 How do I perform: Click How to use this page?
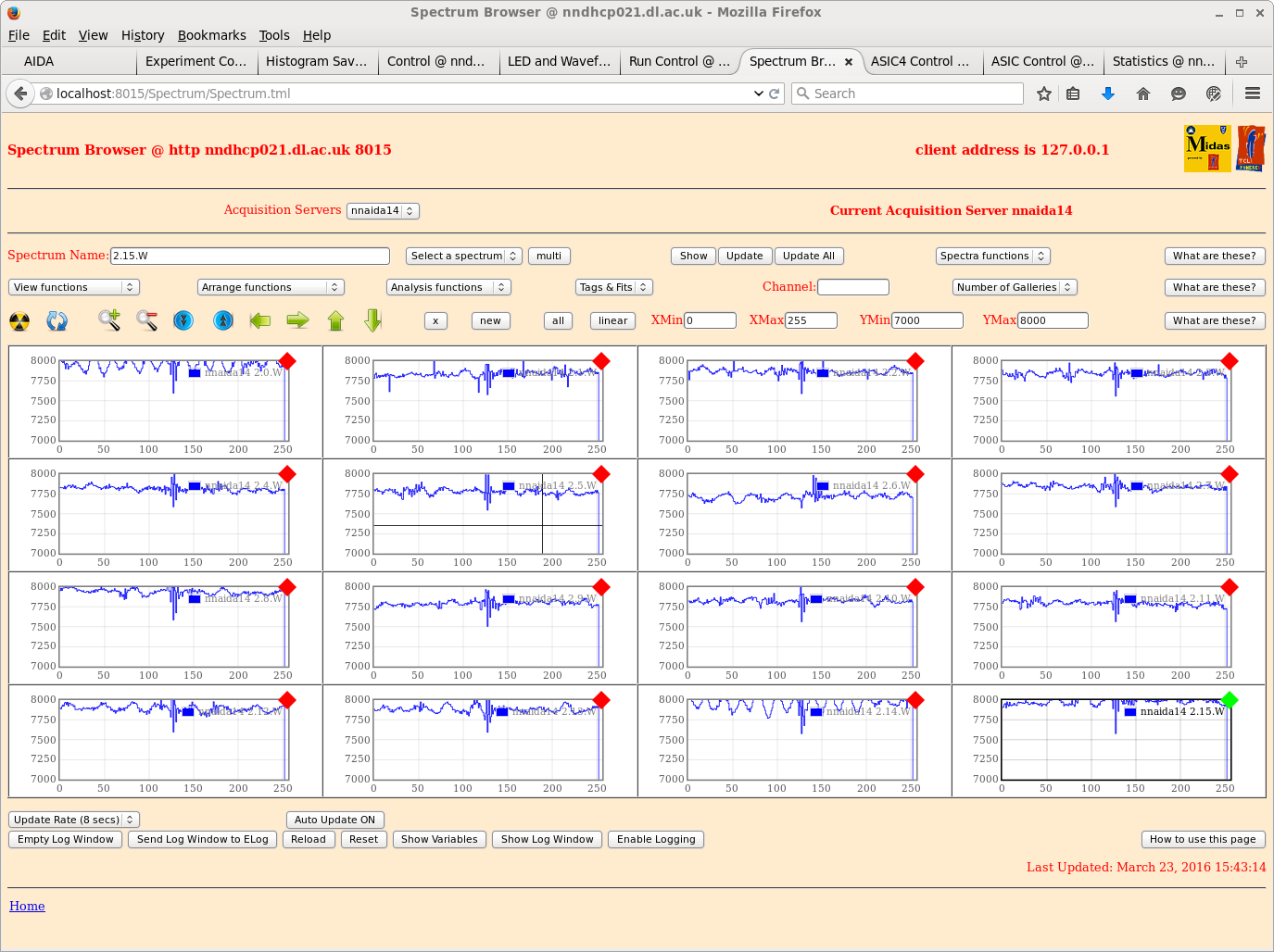tap(1203, 840)
